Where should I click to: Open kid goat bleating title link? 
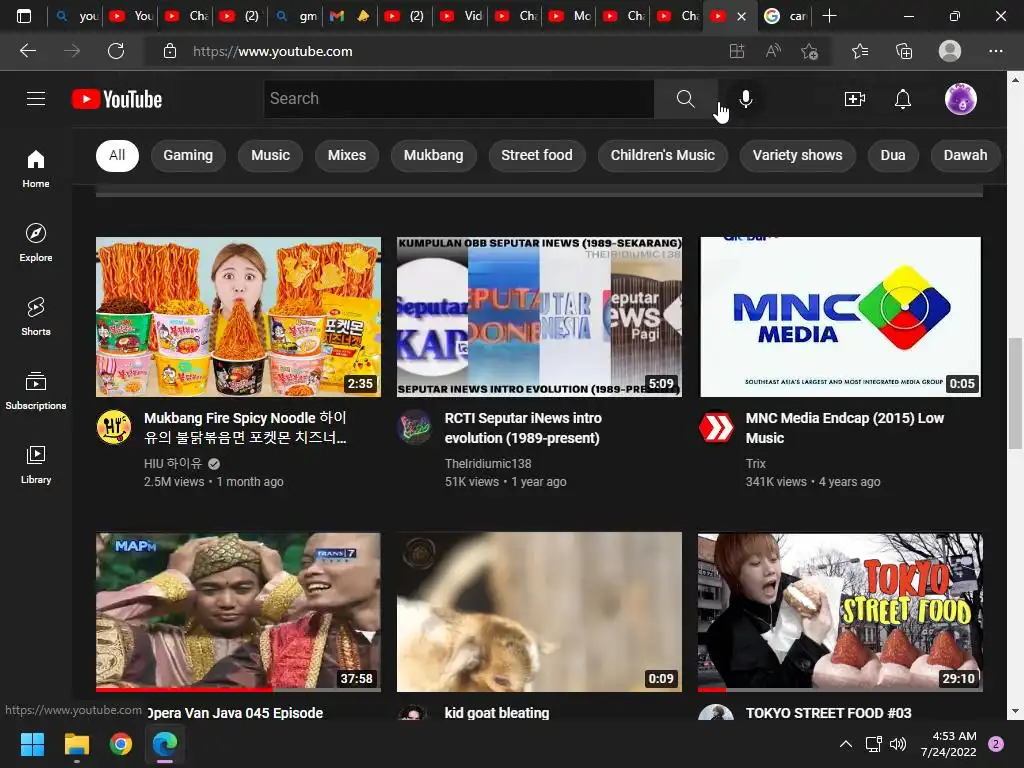point(497,712)
